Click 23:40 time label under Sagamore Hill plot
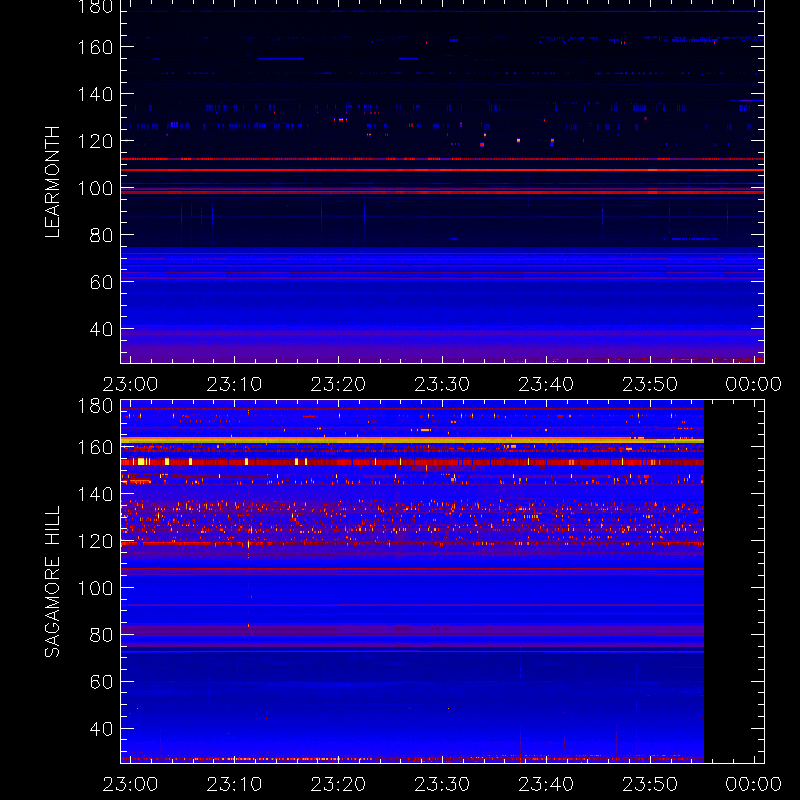This screenshot has height=800, width=800. click(546, 784)
